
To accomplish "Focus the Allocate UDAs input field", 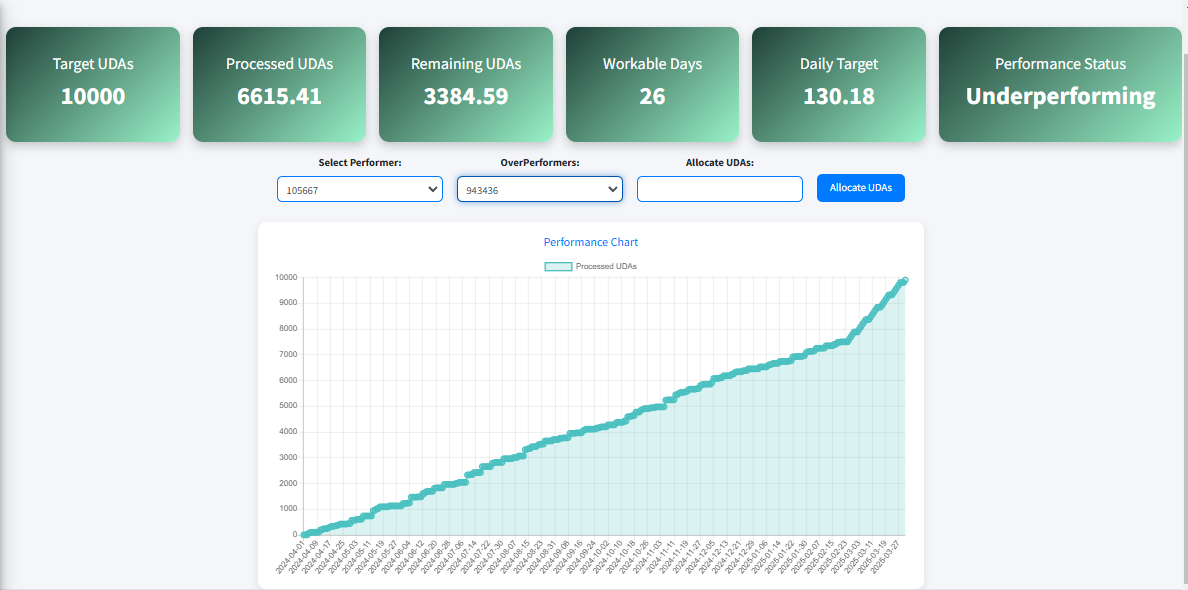I will pyautogui.click(x=719, y=189).
